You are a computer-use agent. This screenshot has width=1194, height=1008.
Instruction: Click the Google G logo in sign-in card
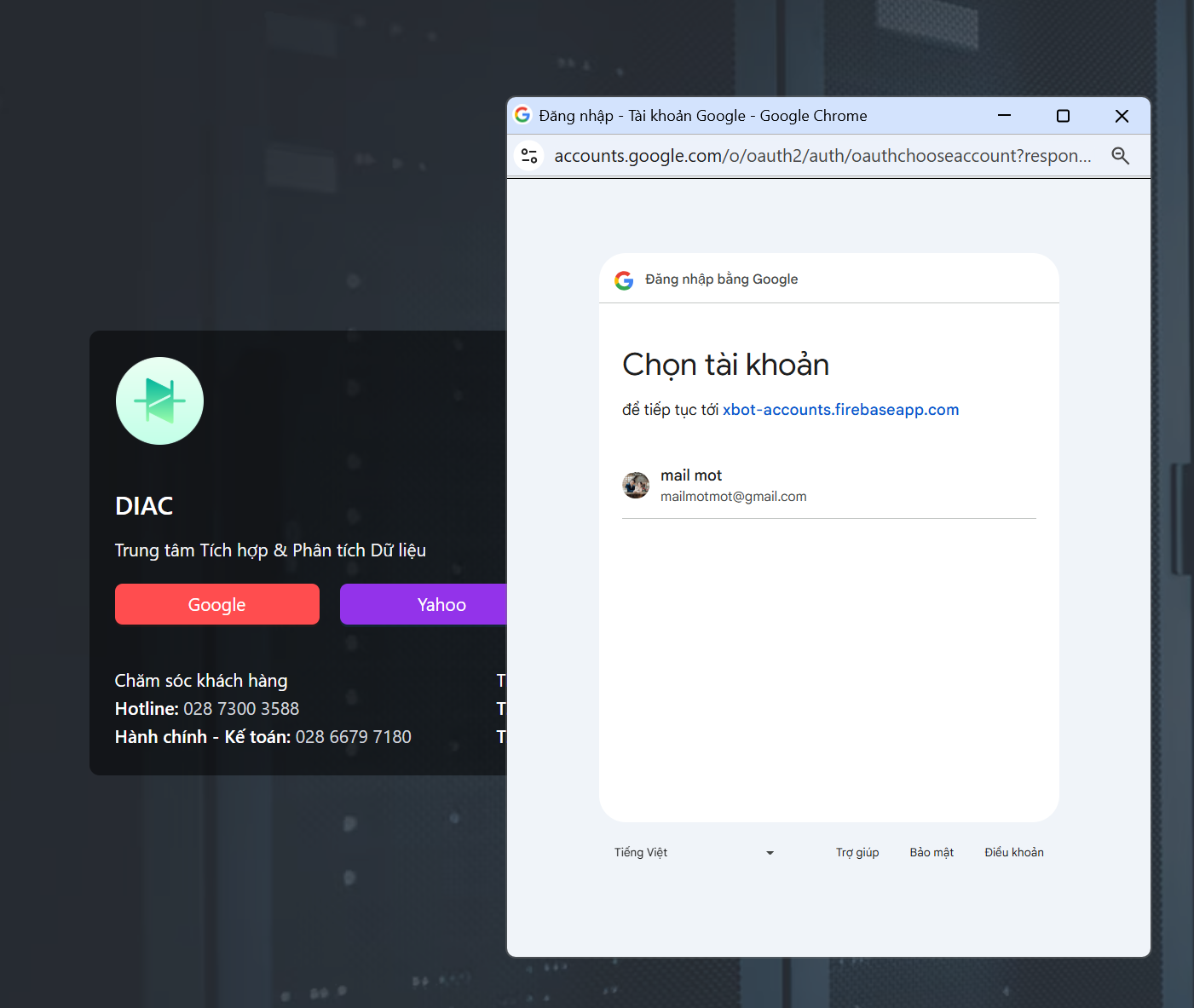click(624, 280)
